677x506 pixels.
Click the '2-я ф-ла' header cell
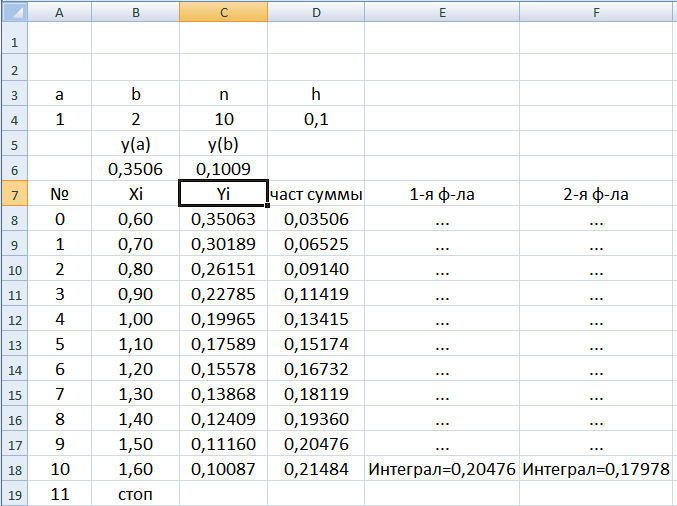point(598,194)
